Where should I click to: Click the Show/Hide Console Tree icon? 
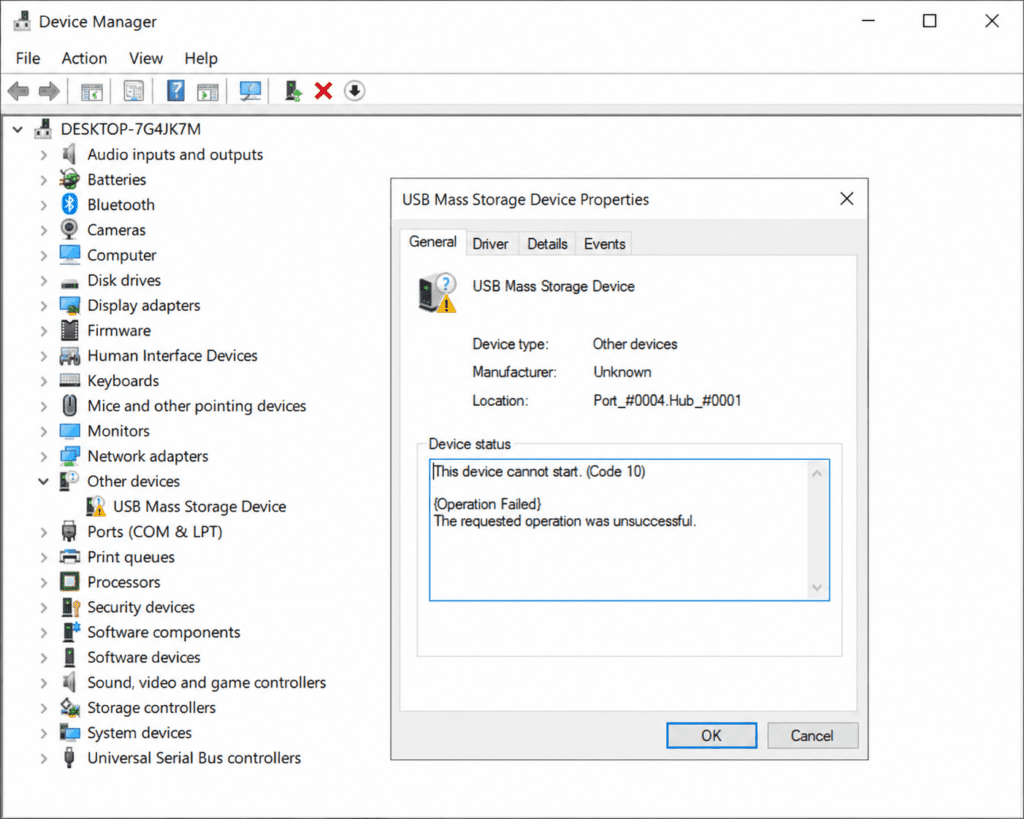pos(91,91)
